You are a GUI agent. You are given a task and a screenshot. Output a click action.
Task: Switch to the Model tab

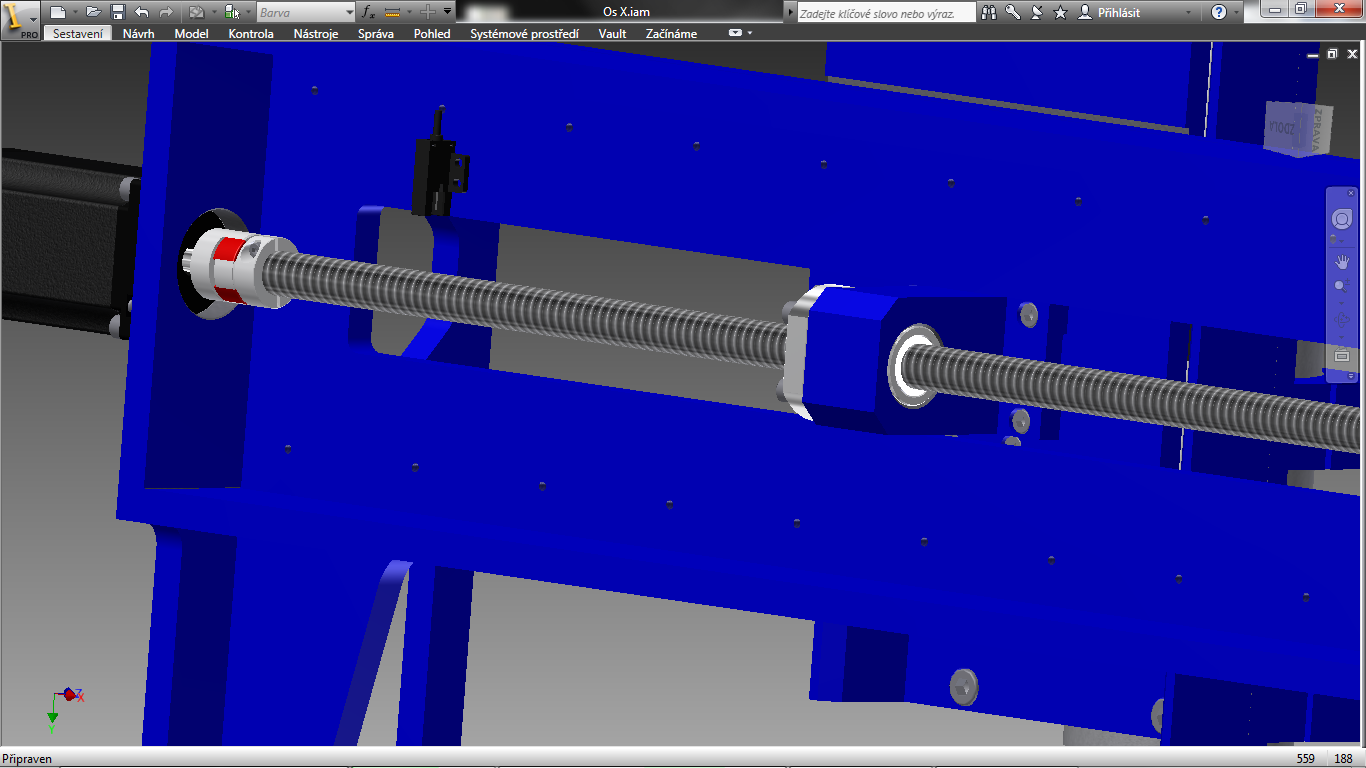click(191, 33)
